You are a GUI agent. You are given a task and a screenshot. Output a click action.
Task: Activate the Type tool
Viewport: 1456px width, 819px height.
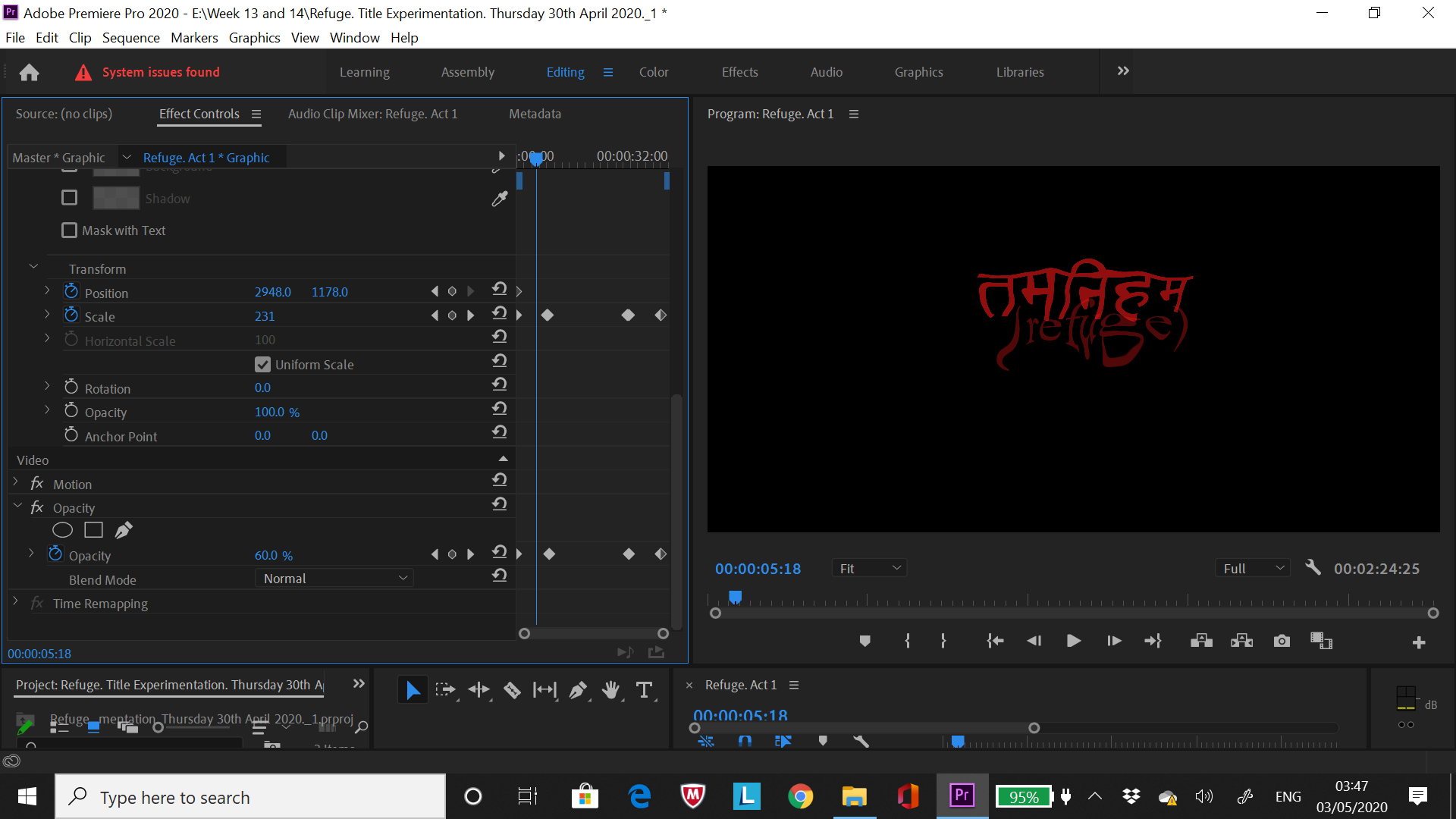tap(645, 690)
